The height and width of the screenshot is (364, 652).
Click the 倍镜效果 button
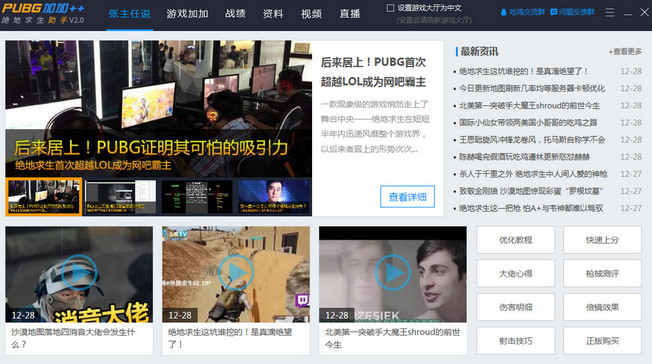(x=602, y=307)
